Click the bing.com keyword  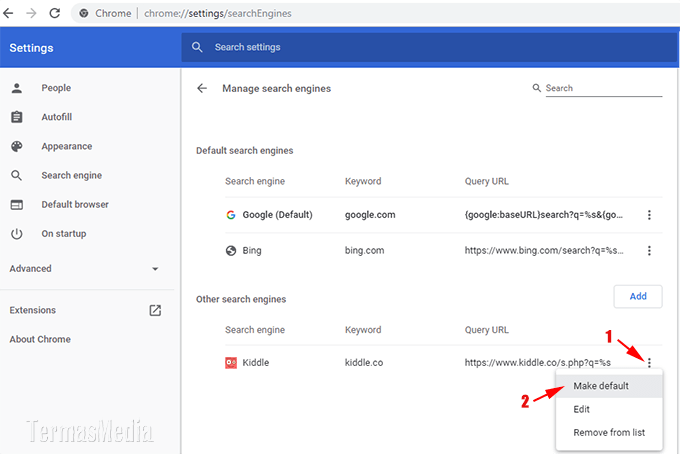(x=364, y=251)
